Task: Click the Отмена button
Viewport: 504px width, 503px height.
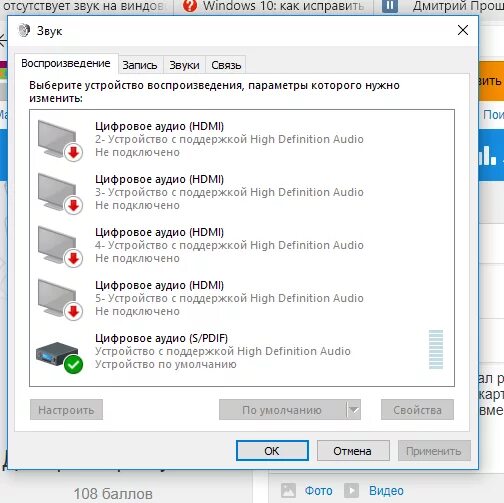Action: (x=353, y=451)
